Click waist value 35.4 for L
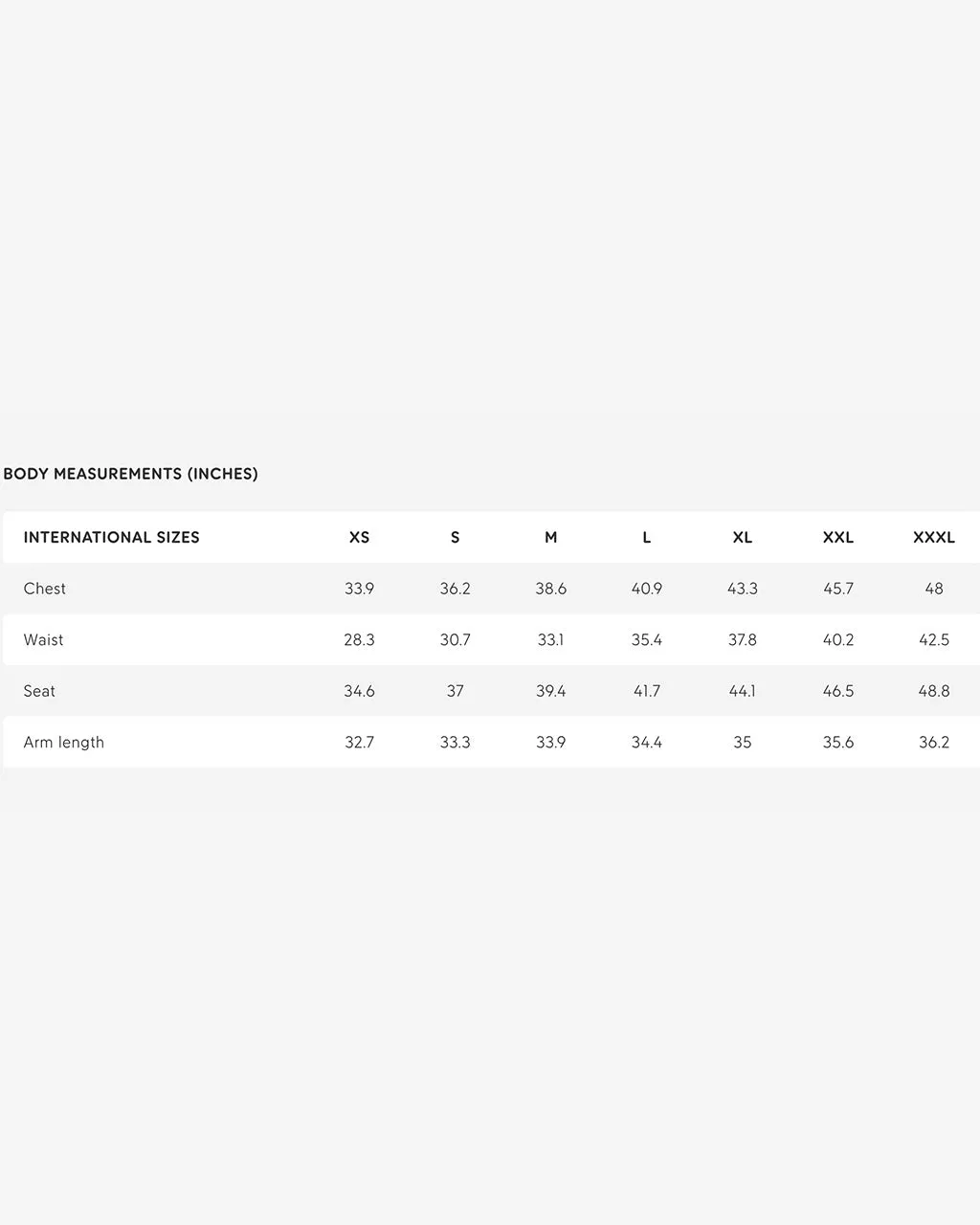 pyautogui.click(x=646, y=640)
